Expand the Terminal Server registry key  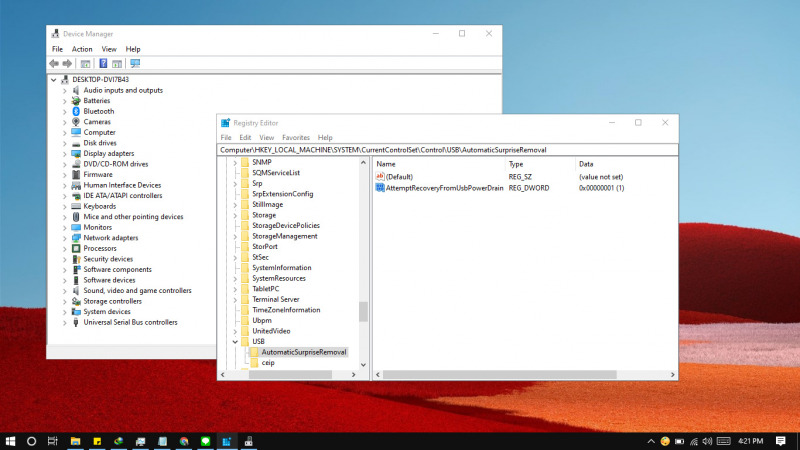tap(235, 299)
